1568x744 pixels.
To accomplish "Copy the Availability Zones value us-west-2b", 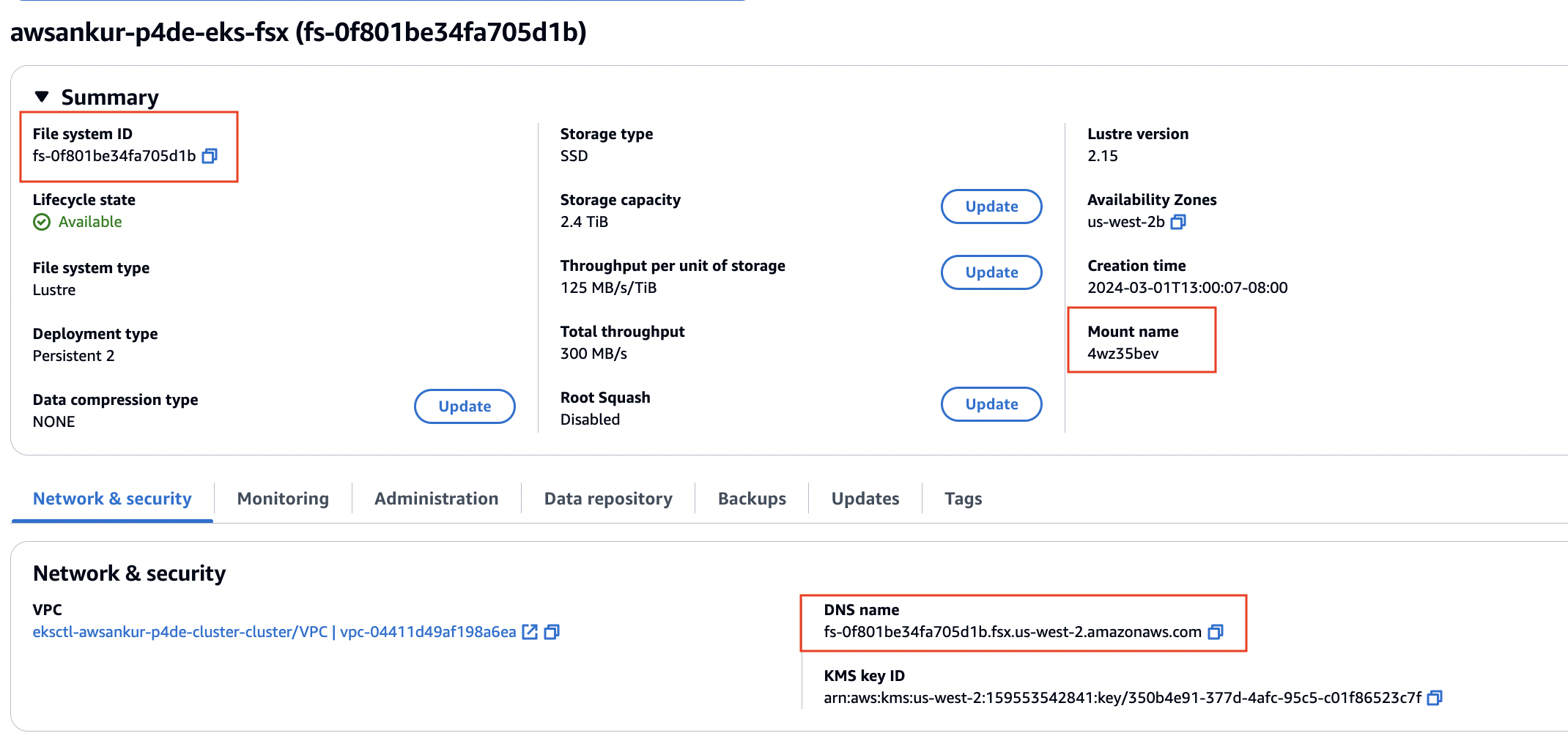I will click(1177, 222).
